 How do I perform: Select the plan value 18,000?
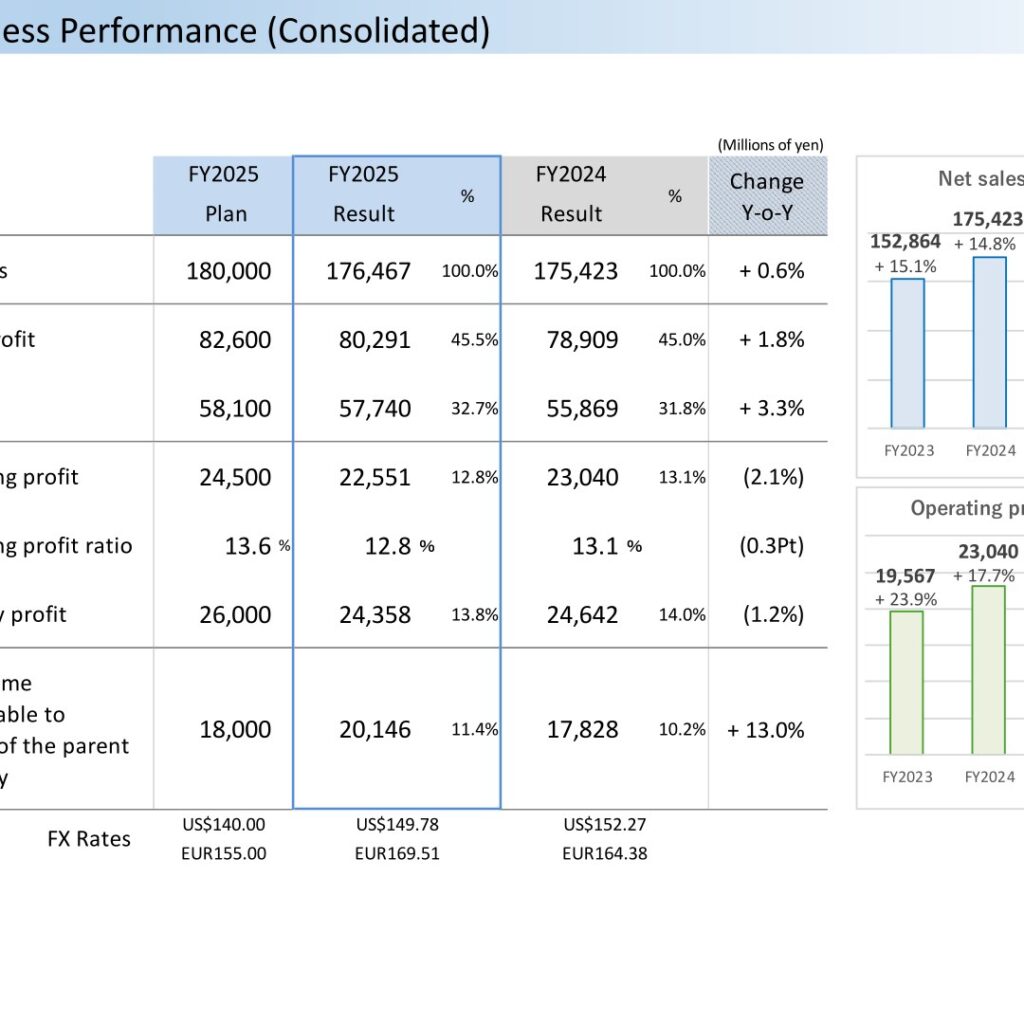point(235,729)
